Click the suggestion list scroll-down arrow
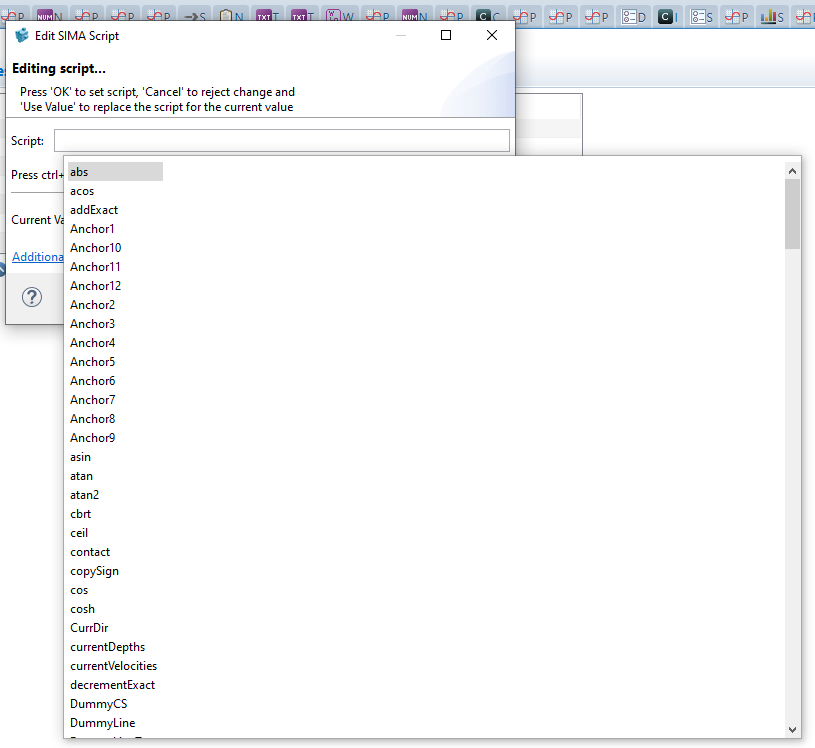Viewport: 815px width, 748px height. pyautogui.click(x=792, y=730)
